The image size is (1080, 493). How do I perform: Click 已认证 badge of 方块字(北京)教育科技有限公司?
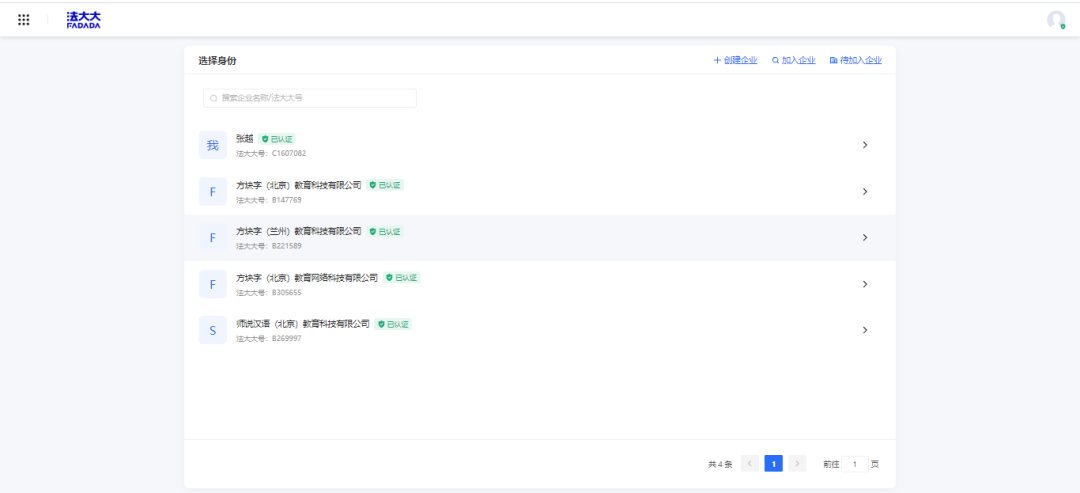coord(385,185)
